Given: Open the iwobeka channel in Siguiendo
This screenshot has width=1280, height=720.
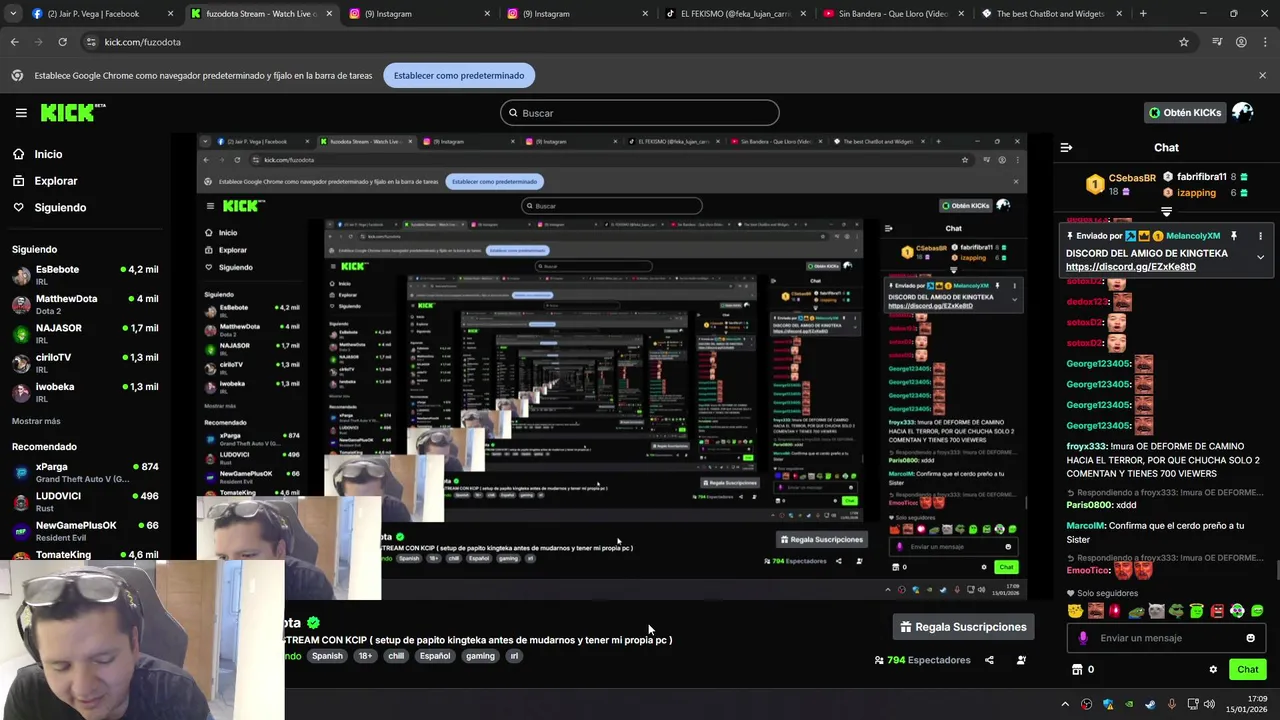Looking at the screenshot, I should pyautogui.click(x=85, y=392).
